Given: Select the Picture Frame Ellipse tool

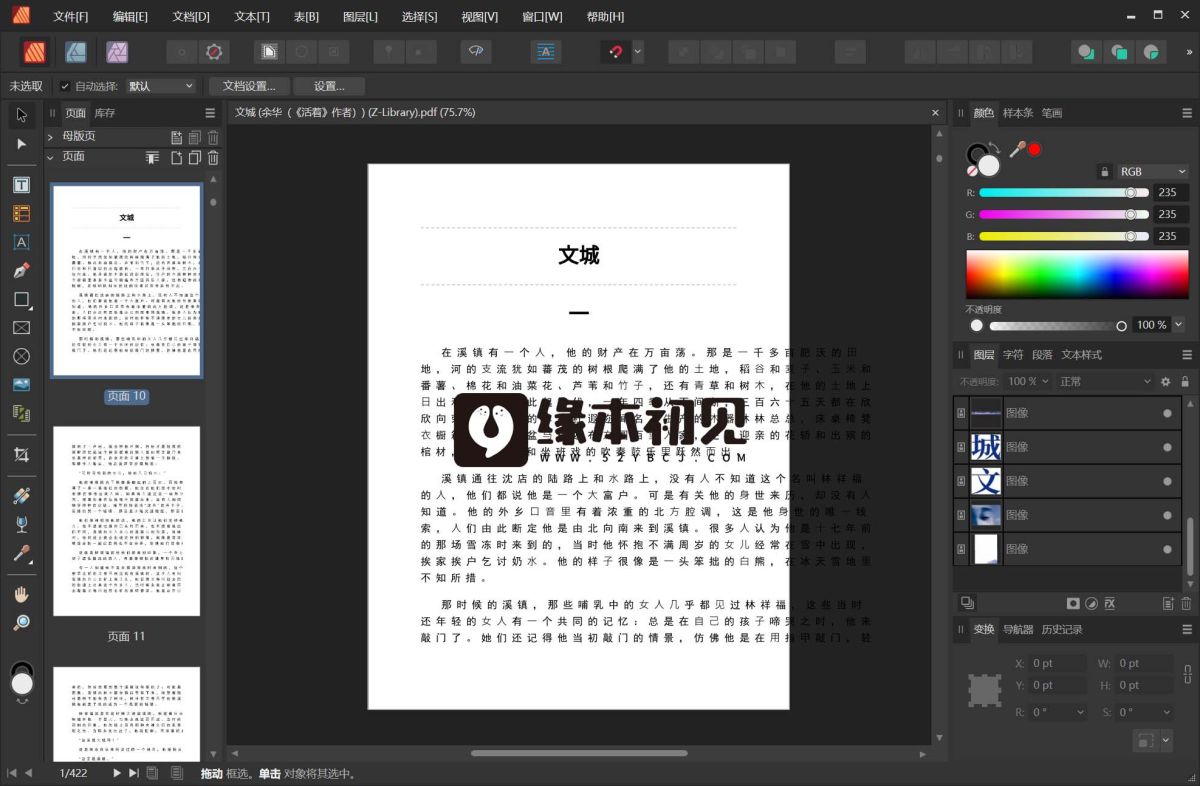Looking at the screenshot, I should pos(22,356).
